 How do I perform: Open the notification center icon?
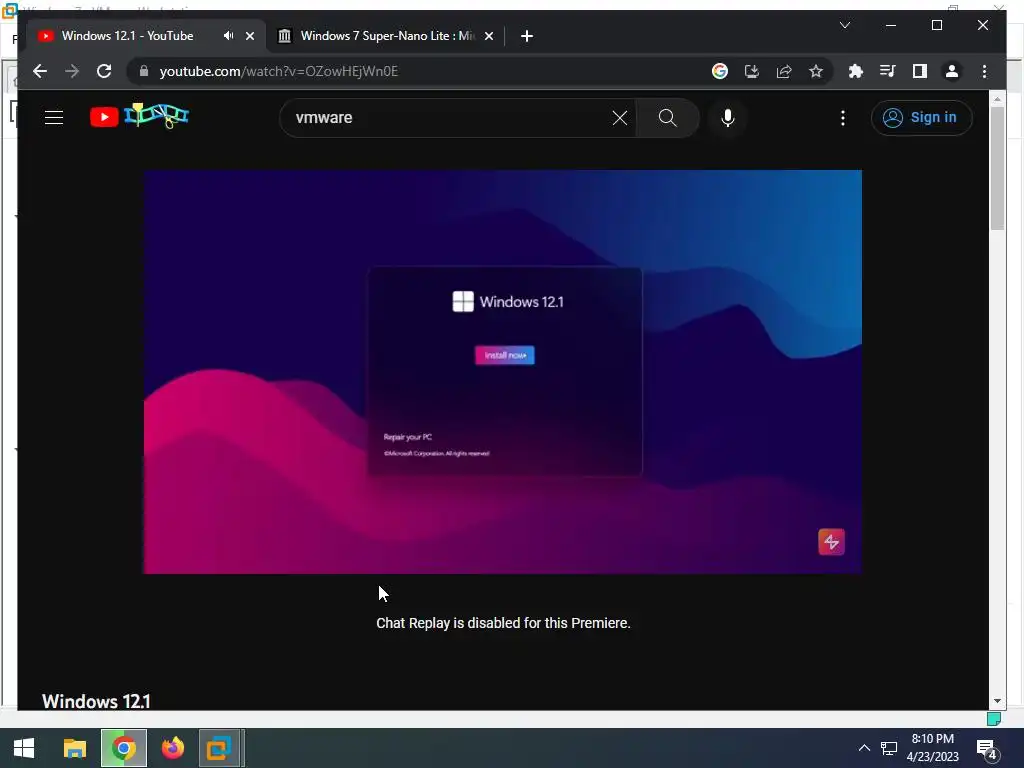point(987,749)
